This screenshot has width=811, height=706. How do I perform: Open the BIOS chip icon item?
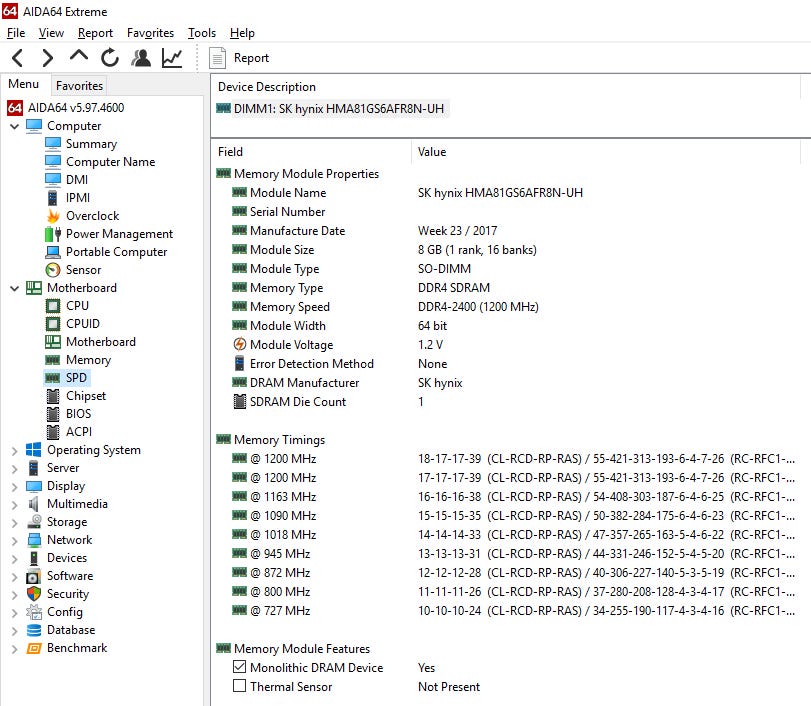pos(52,414)
